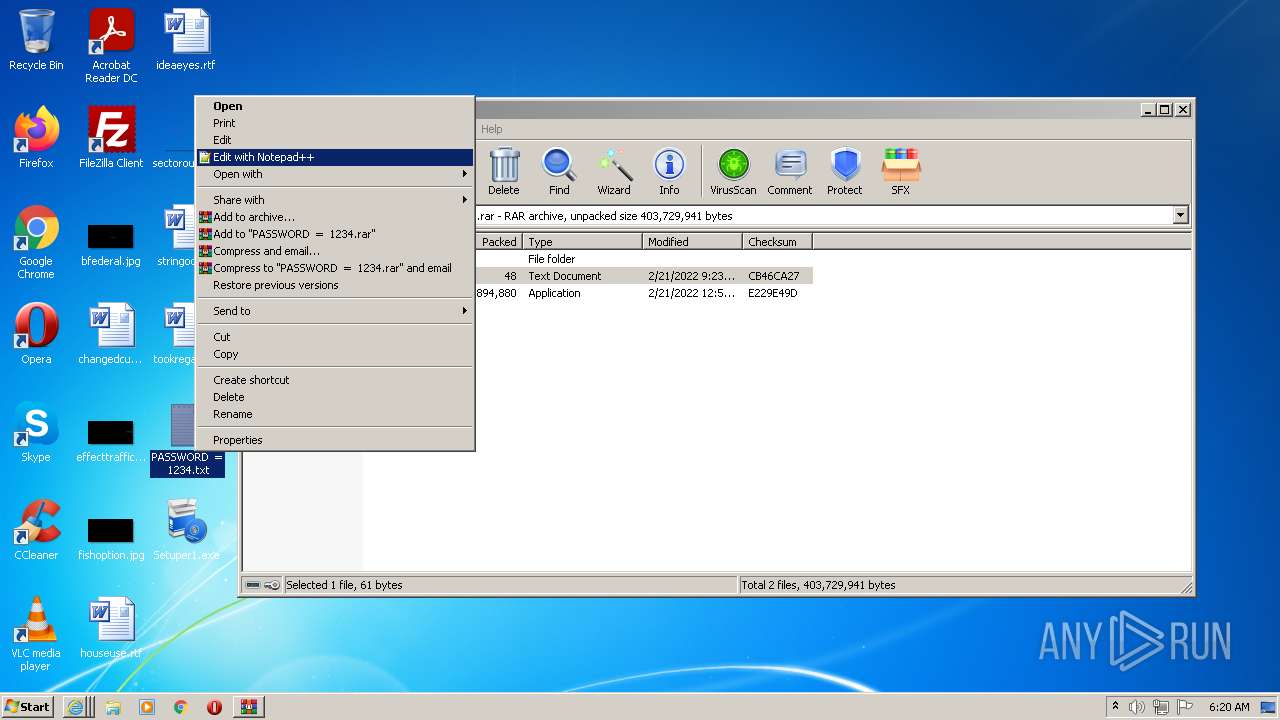1280x720 pixels.
Task: Select the File folder row in WinRAR
Action: tap(643, 259)
